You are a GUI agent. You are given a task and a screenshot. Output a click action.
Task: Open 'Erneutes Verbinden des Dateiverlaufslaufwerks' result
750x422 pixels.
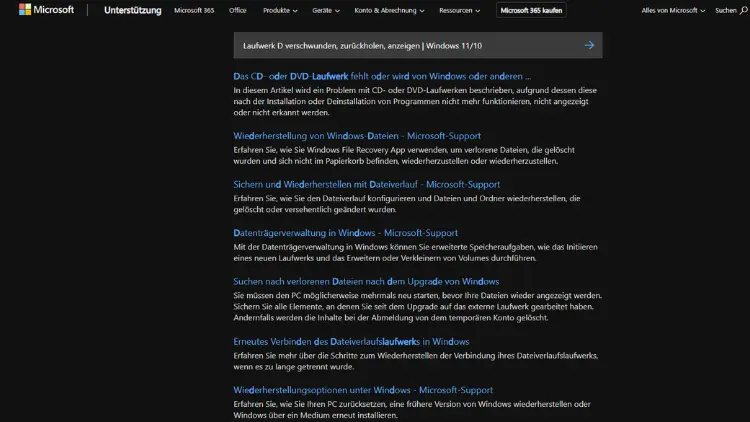coord(351,342)
